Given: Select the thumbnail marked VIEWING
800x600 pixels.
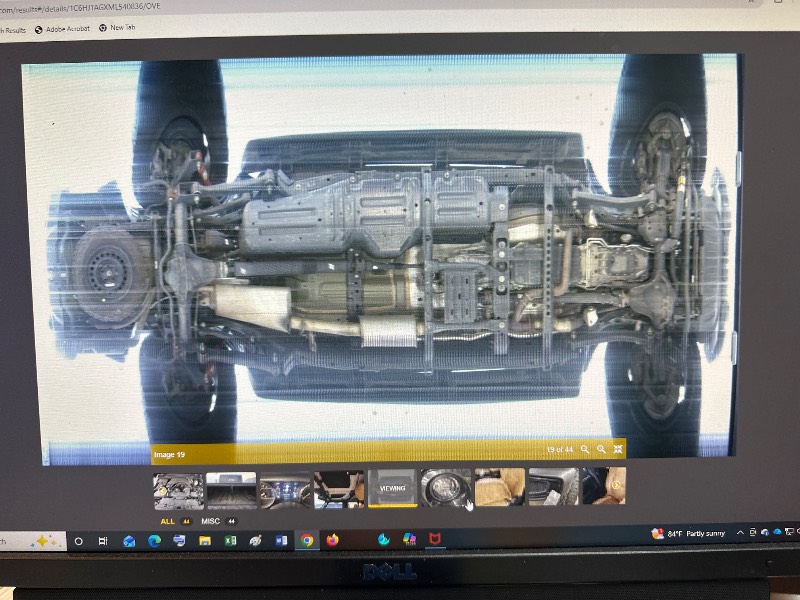Looking at the screenshot, I should point(392,489).
